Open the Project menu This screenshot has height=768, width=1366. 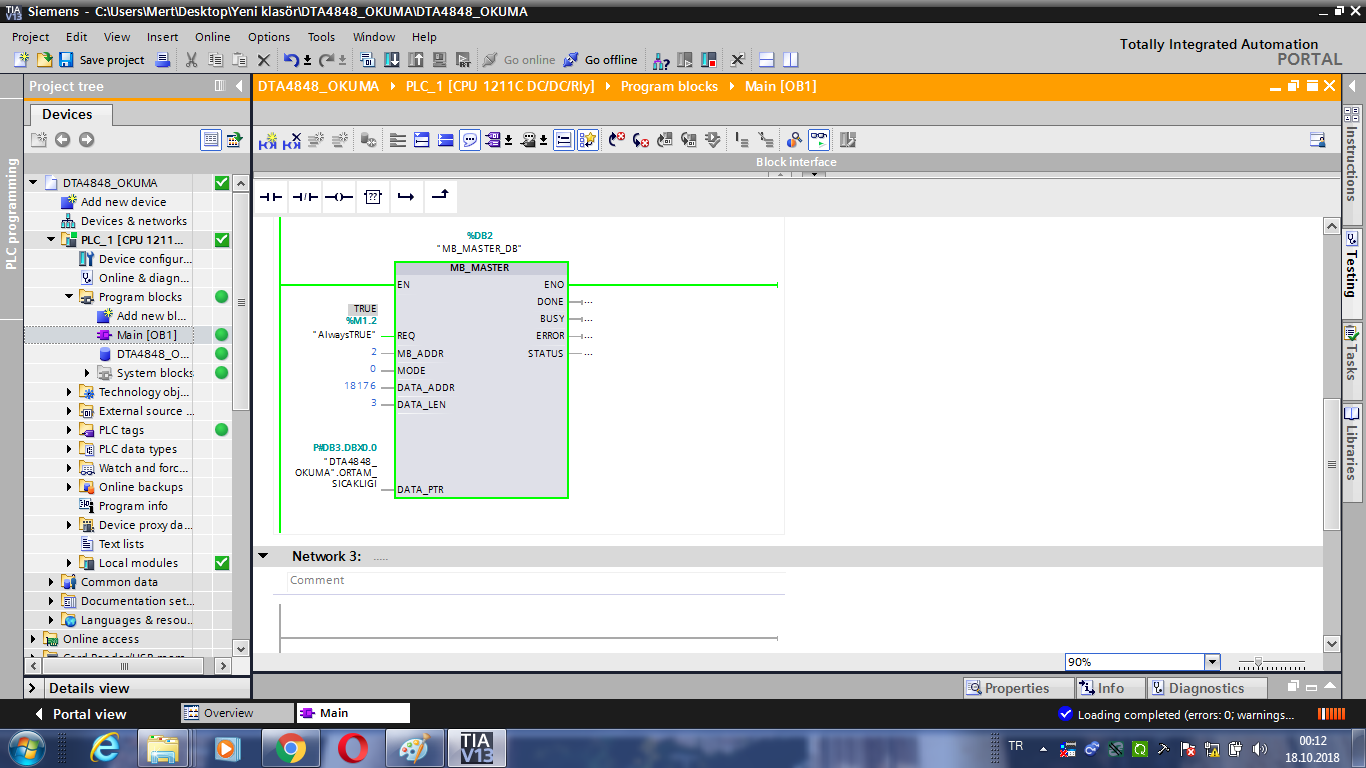pyautogui.click(x=30, y=37)
